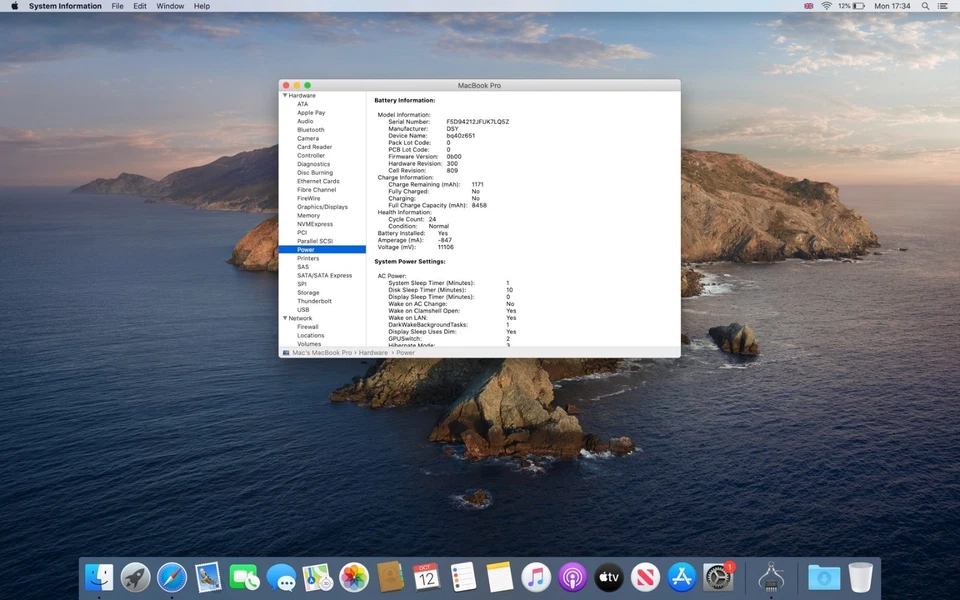
Task: Click the UK flag input source icon
Action: pyautogui.click(x=808, y=6)
